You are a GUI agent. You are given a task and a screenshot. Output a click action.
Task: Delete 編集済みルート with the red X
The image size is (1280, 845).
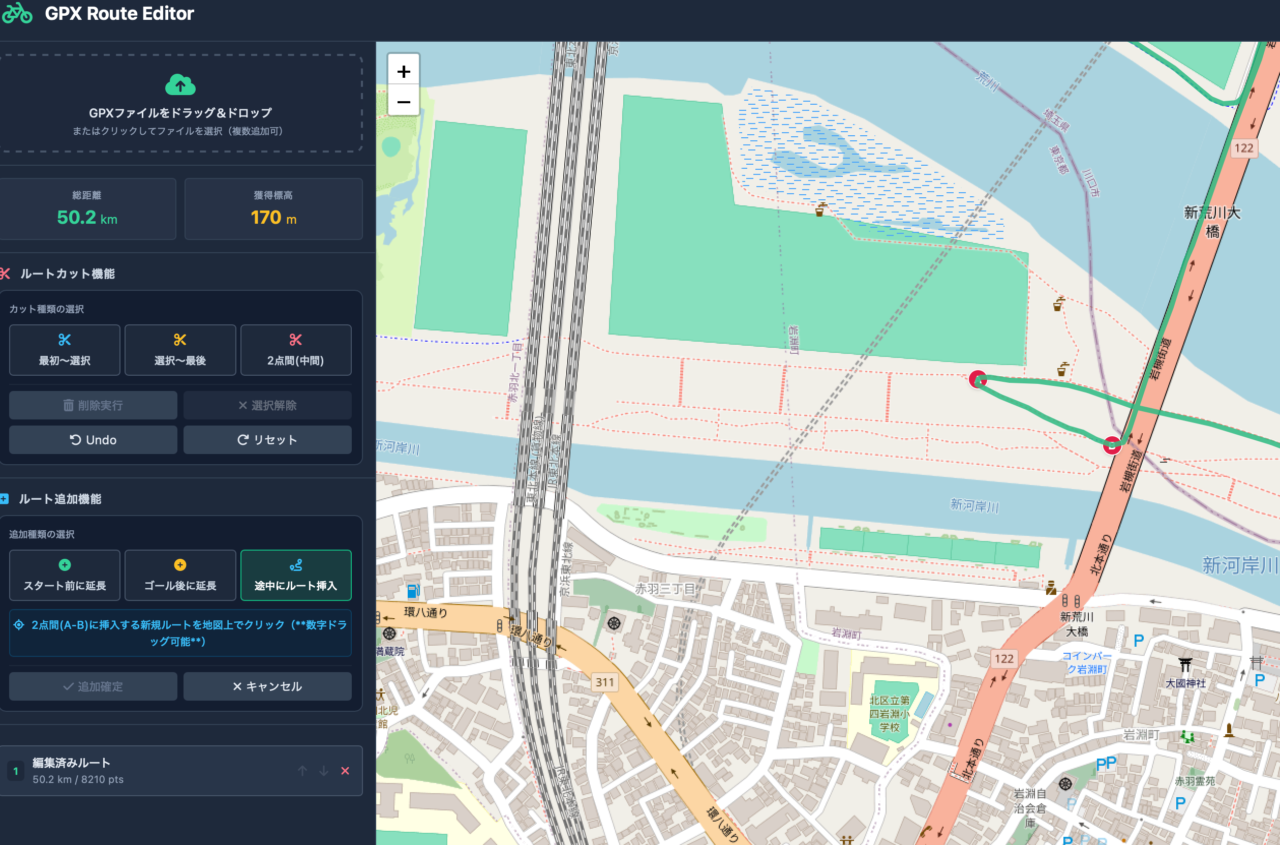click(x=345, y=771)
